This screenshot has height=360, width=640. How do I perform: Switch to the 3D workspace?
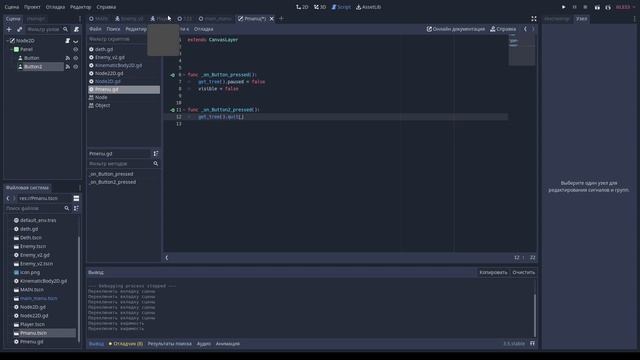pyautogui.click(x=320, y=7)
